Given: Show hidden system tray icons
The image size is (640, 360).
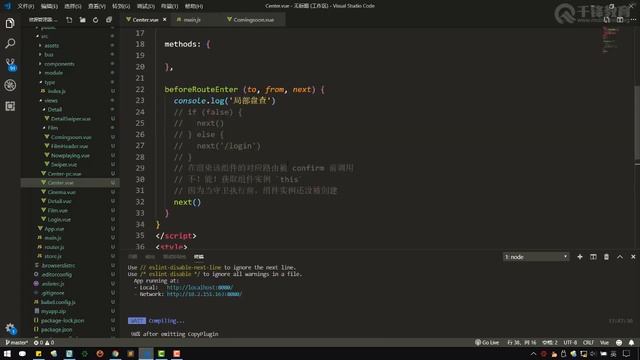Looking at the screenshot, I should [x=533, y=354].
